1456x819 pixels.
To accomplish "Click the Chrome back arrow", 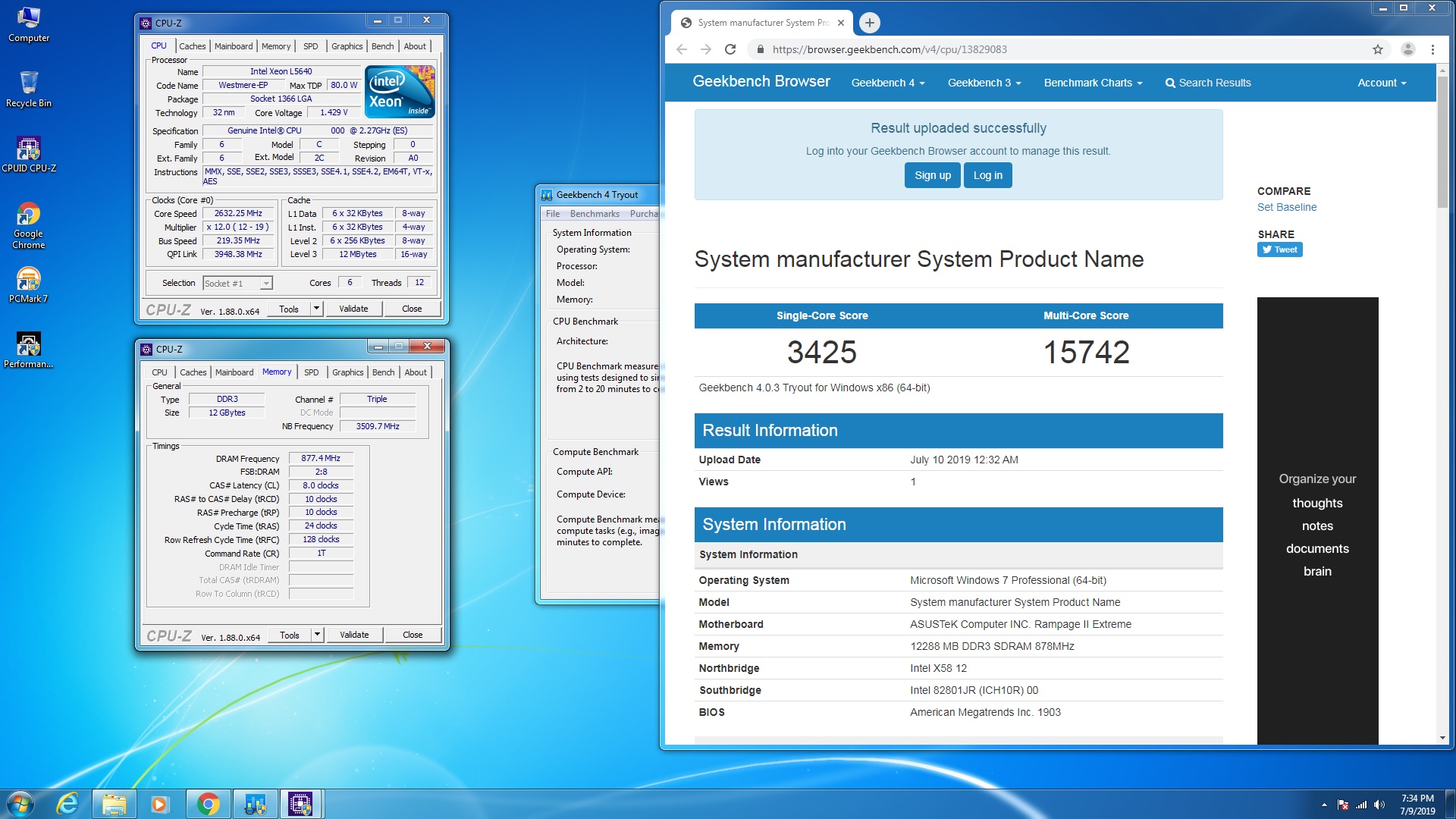I will click(681, 49).
